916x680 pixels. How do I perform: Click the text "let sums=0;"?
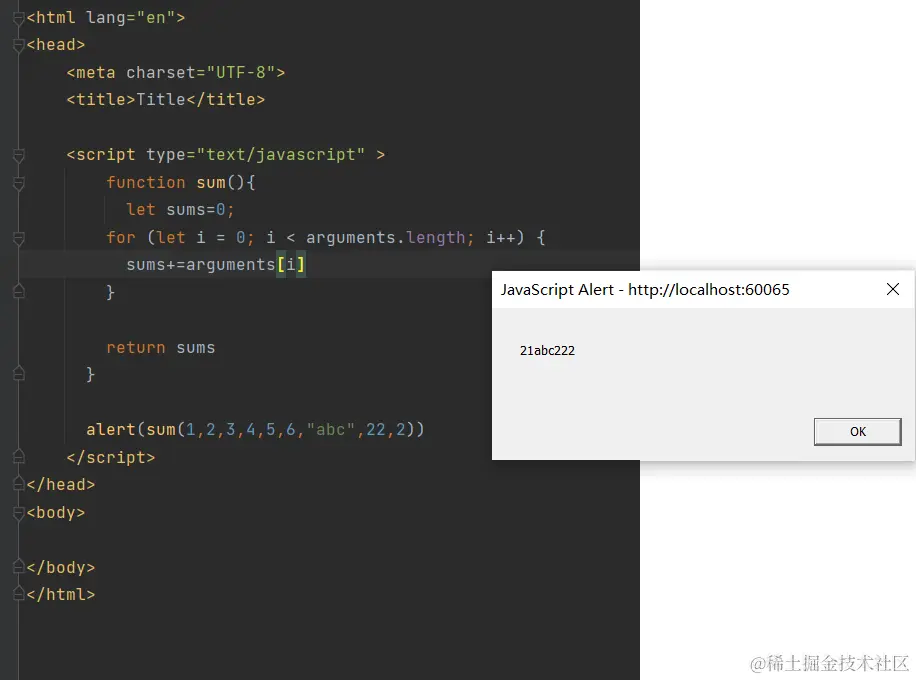click(x=180, y=210)
